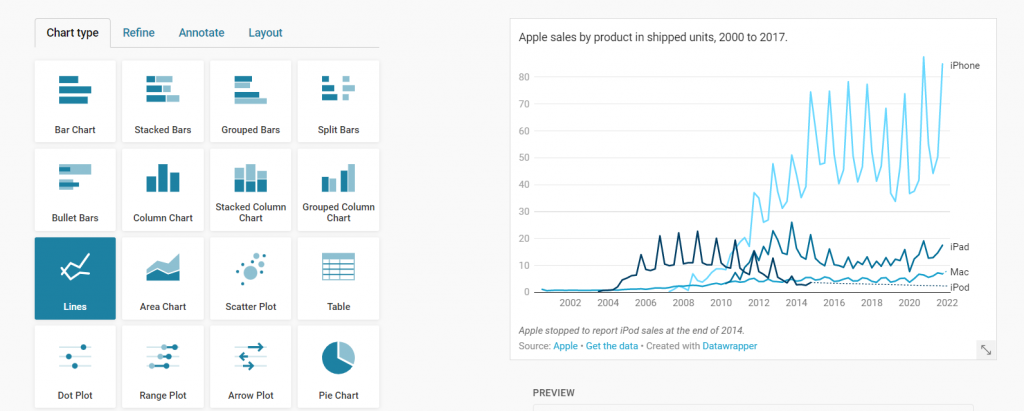The image size is (1024, 411).
Task: Open the Annotate tab
Action: pyautogui.click(x=201, y=33)
